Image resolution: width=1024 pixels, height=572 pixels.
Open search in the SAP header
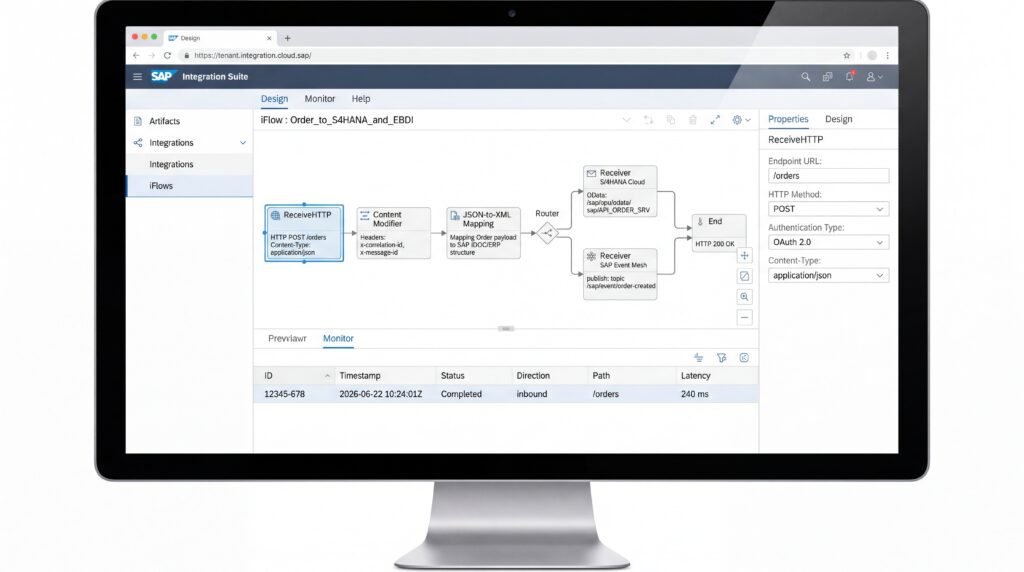806,77
